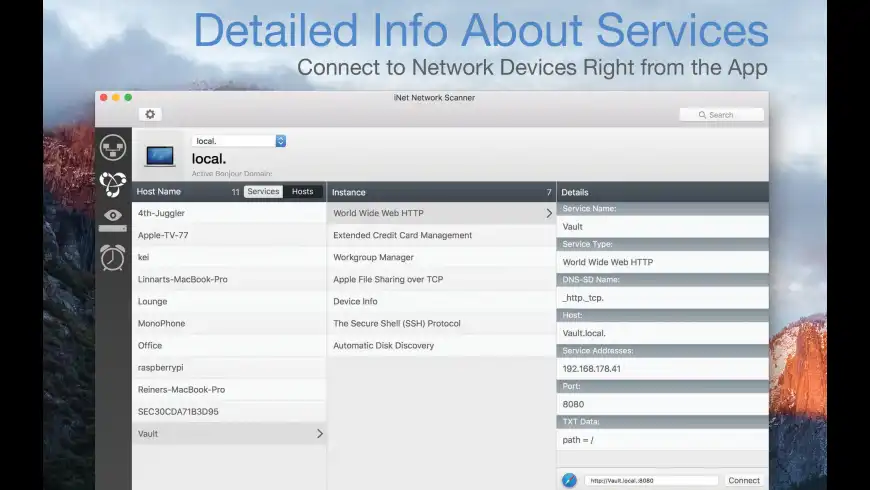This screenshot has height=490, width=870.
Task: Open the local. domain dropdown
Action: pos(239,141)
